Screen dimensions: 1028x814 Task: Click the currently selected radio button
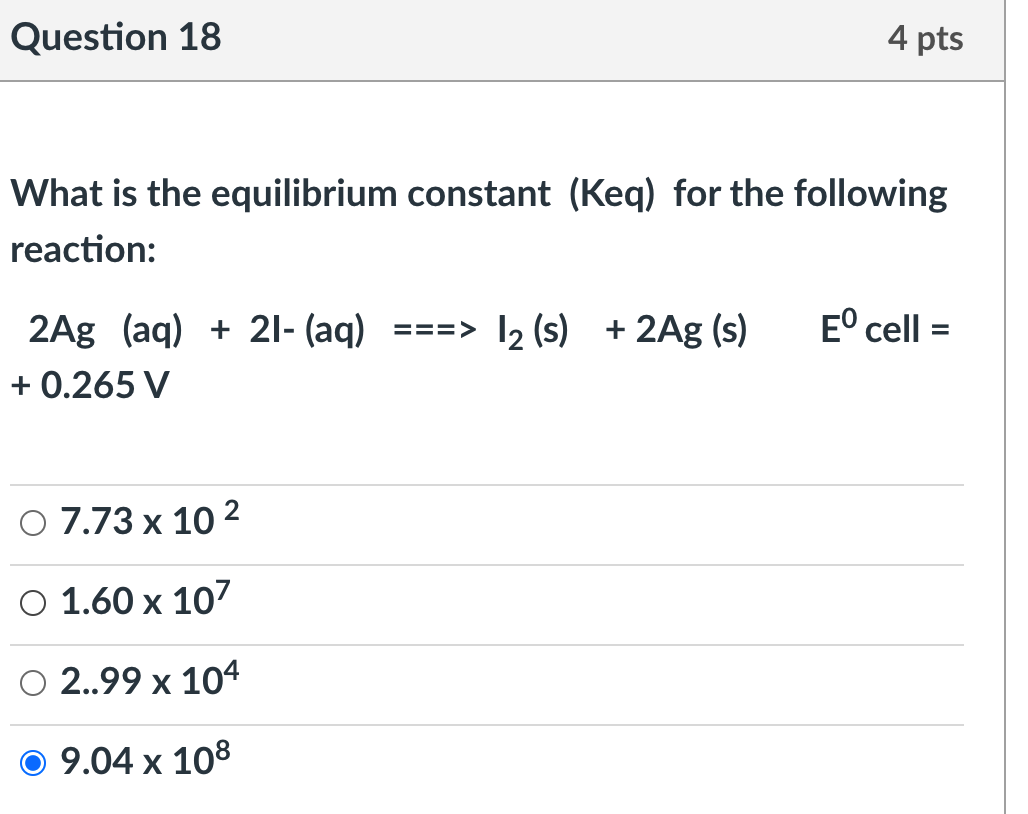pos(33,761)
